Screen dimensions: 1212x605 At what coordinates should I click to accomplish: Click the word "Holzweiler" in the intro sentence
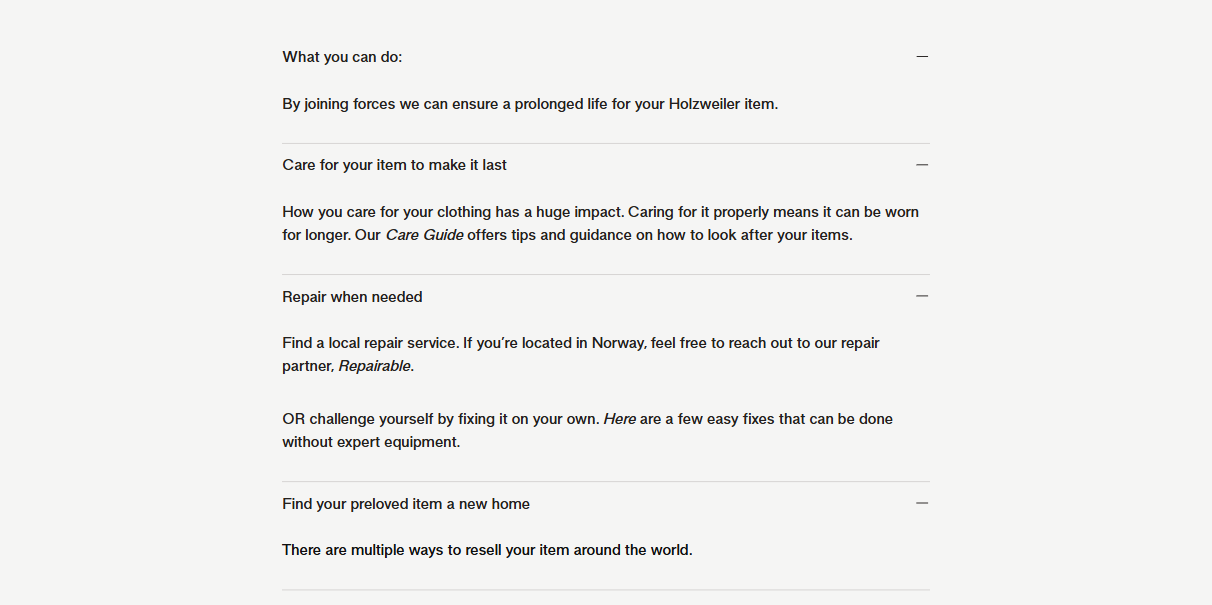click(x=704, y=104)
